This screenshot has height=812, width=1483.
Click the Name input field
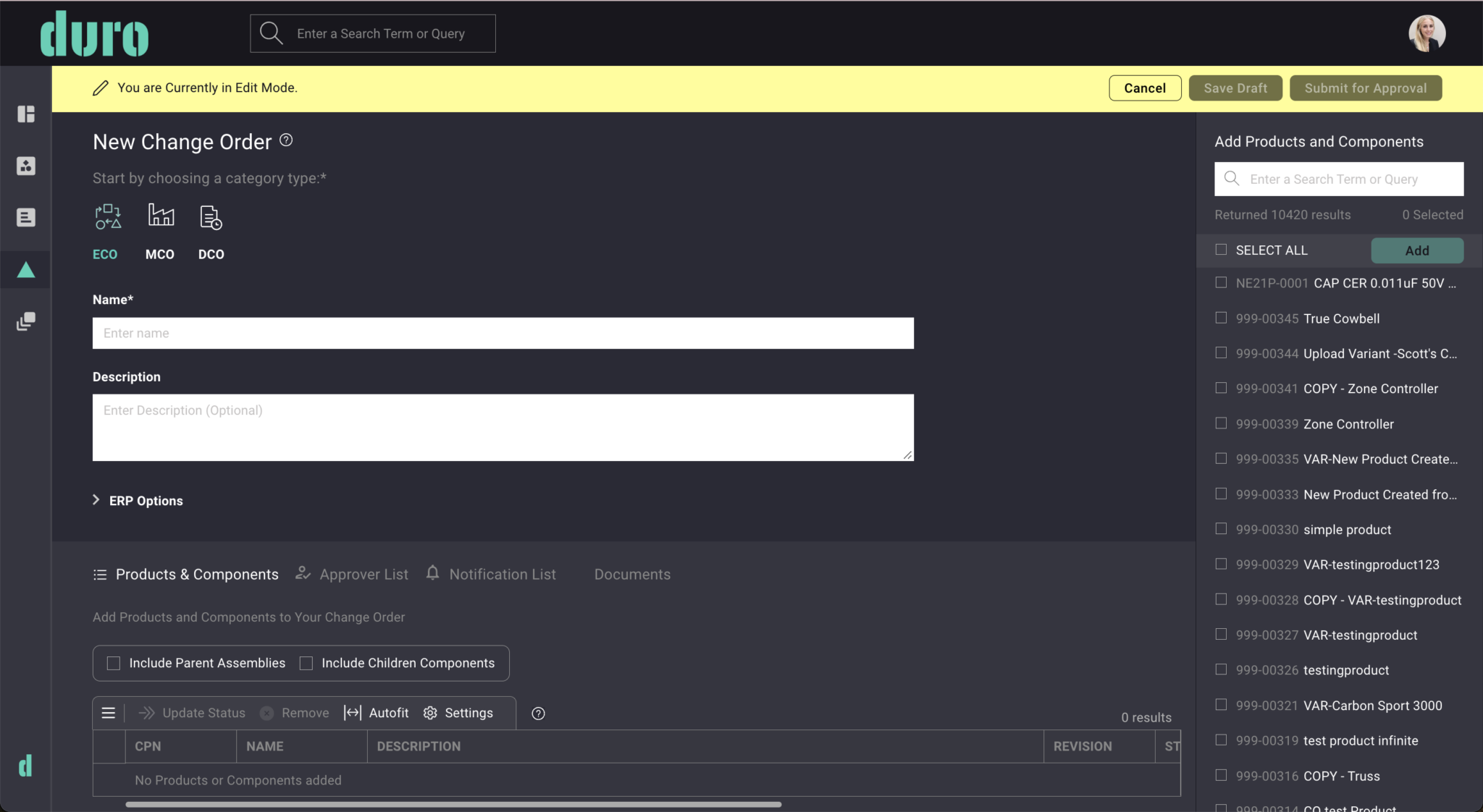click(503, 333)
